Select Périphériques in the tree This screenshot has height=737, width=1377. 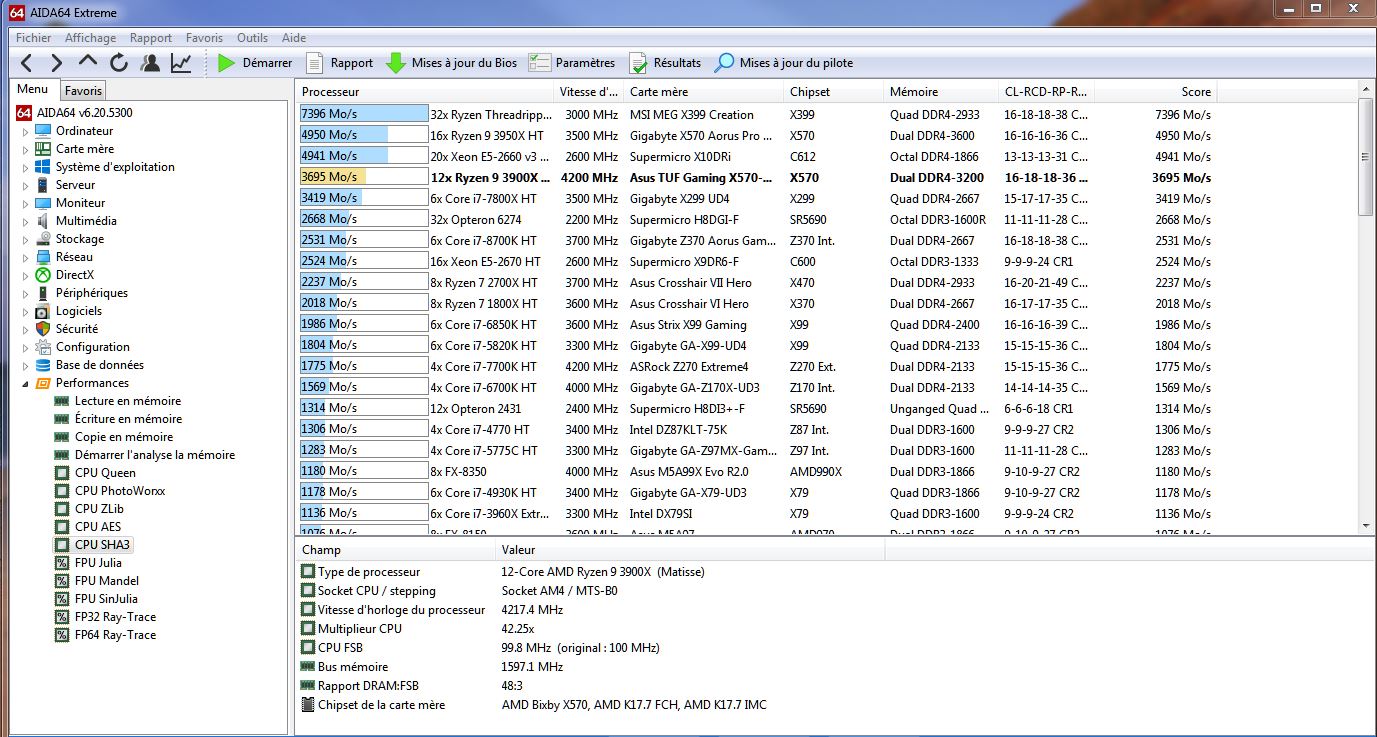[92, 293]
